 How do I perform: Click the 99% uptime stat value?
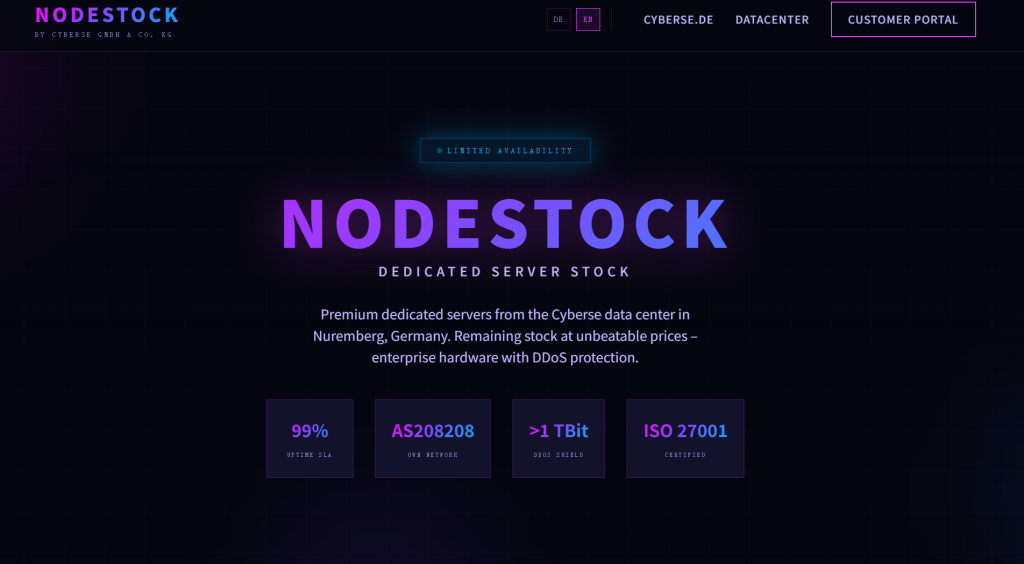click(310, 431)
